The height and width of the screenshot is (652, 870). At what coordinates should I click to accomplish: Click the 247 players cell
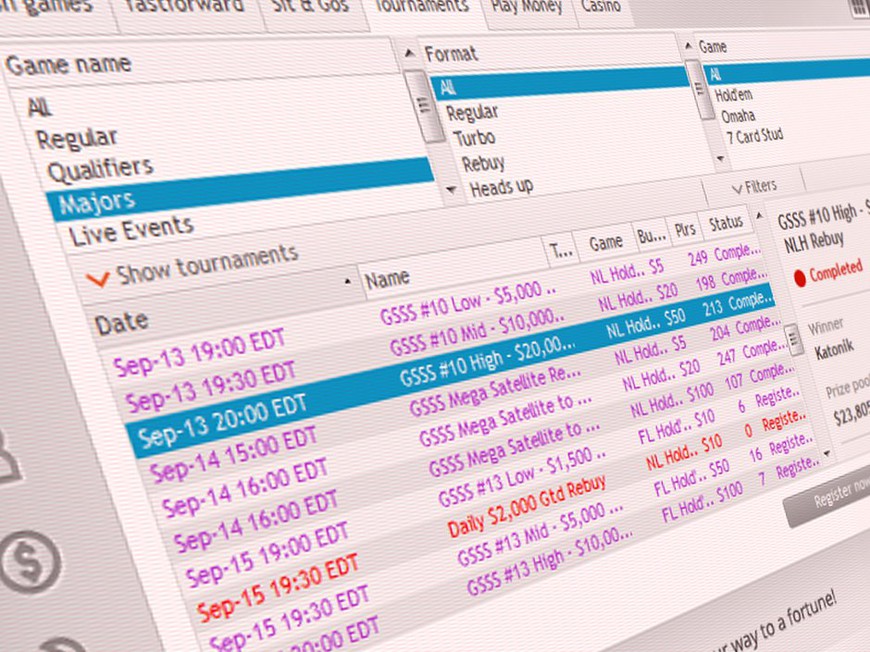(727, 356)
